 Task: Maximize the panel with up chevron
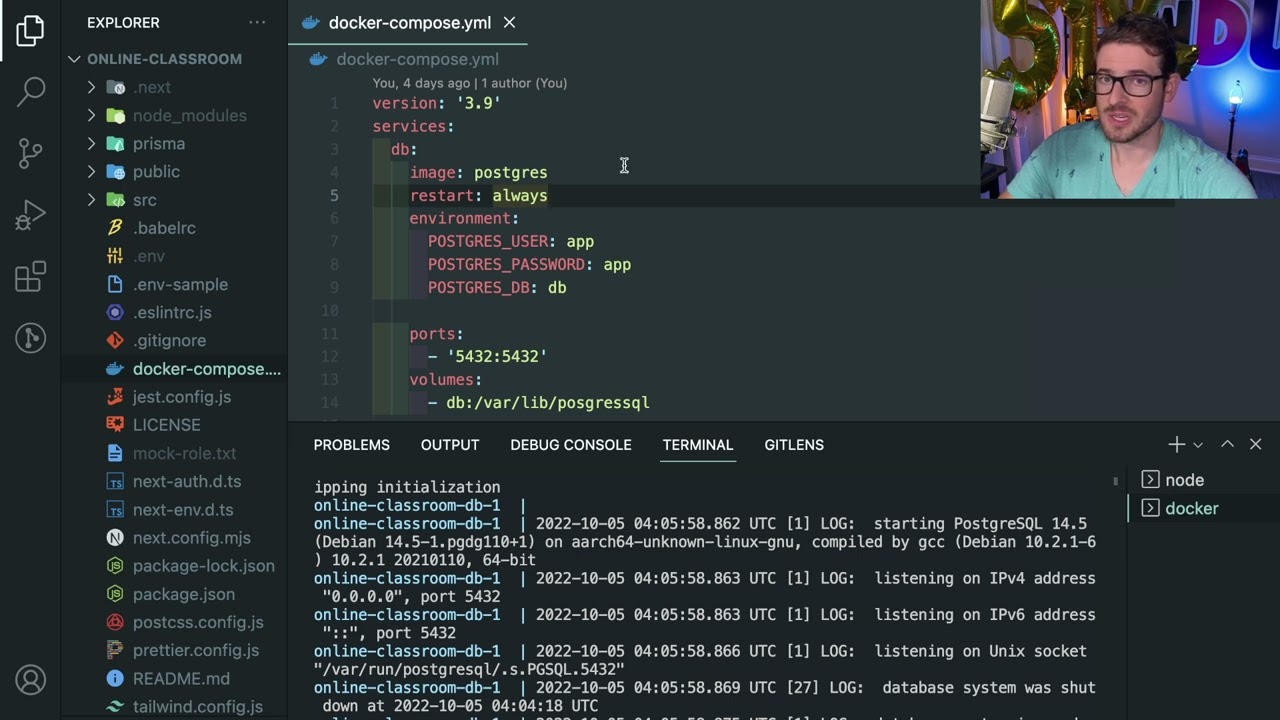click(x=1227, y=444)
